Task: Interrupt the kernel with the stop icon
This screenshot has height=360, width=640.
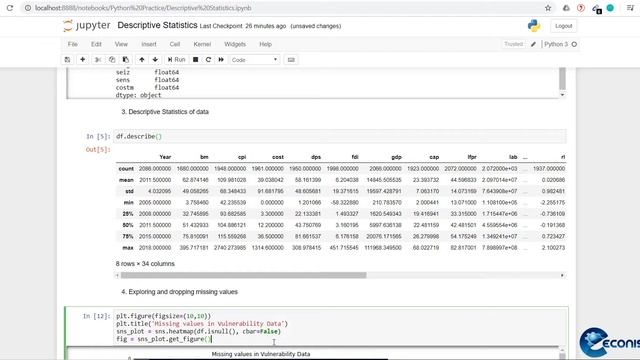Action: pyautogui.click(x=196, y=60)
